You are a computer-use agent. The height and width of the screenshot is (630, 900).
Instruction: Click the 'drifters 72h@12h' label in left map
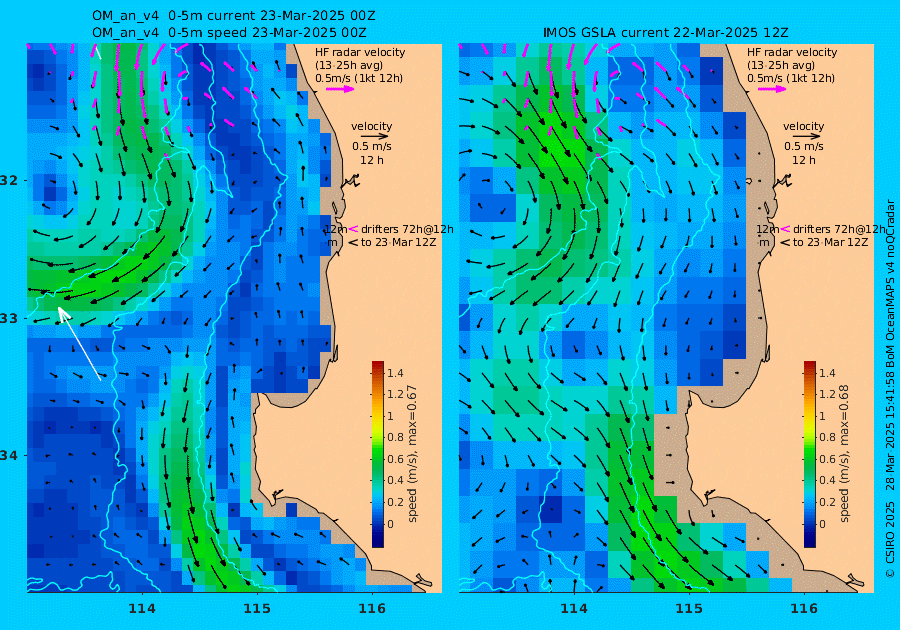click(408, 229)
